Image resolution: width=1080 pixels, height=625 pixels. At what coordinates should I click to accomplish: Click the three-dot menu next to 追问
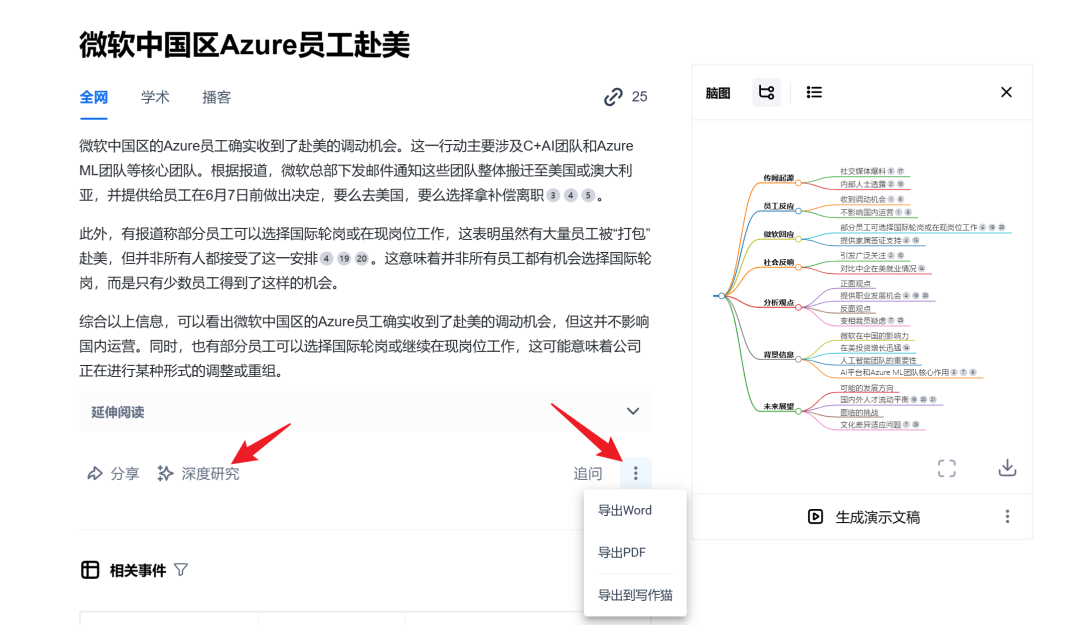(635, 474)
